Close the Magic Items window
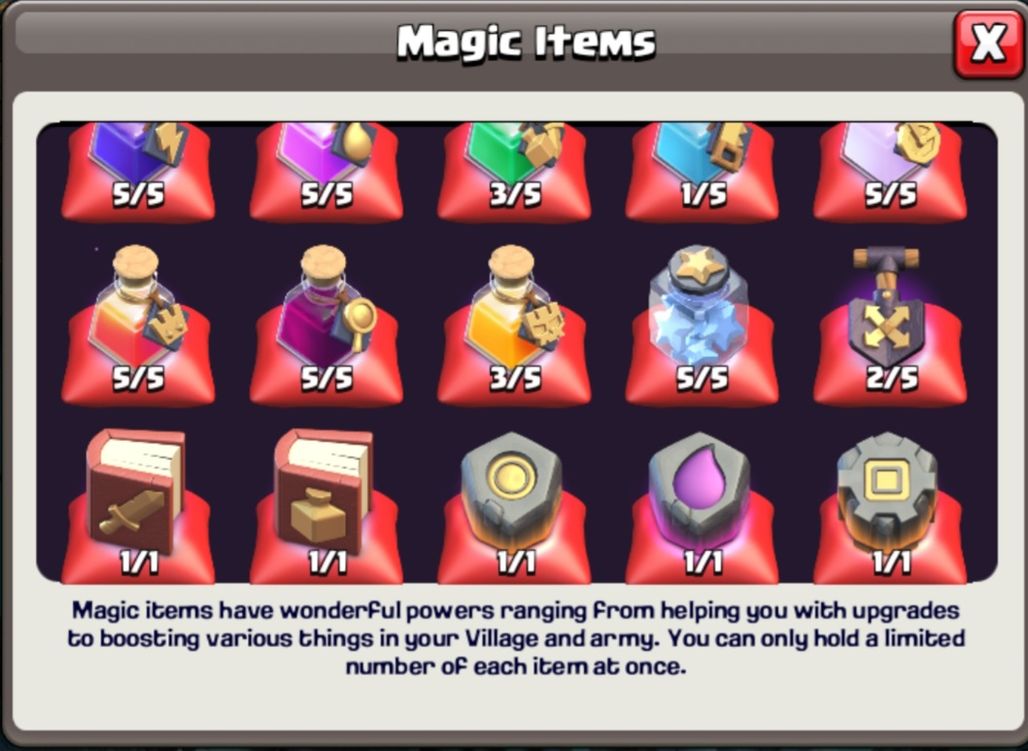This screenshot has width=1028, height=751. click(987, 43)
